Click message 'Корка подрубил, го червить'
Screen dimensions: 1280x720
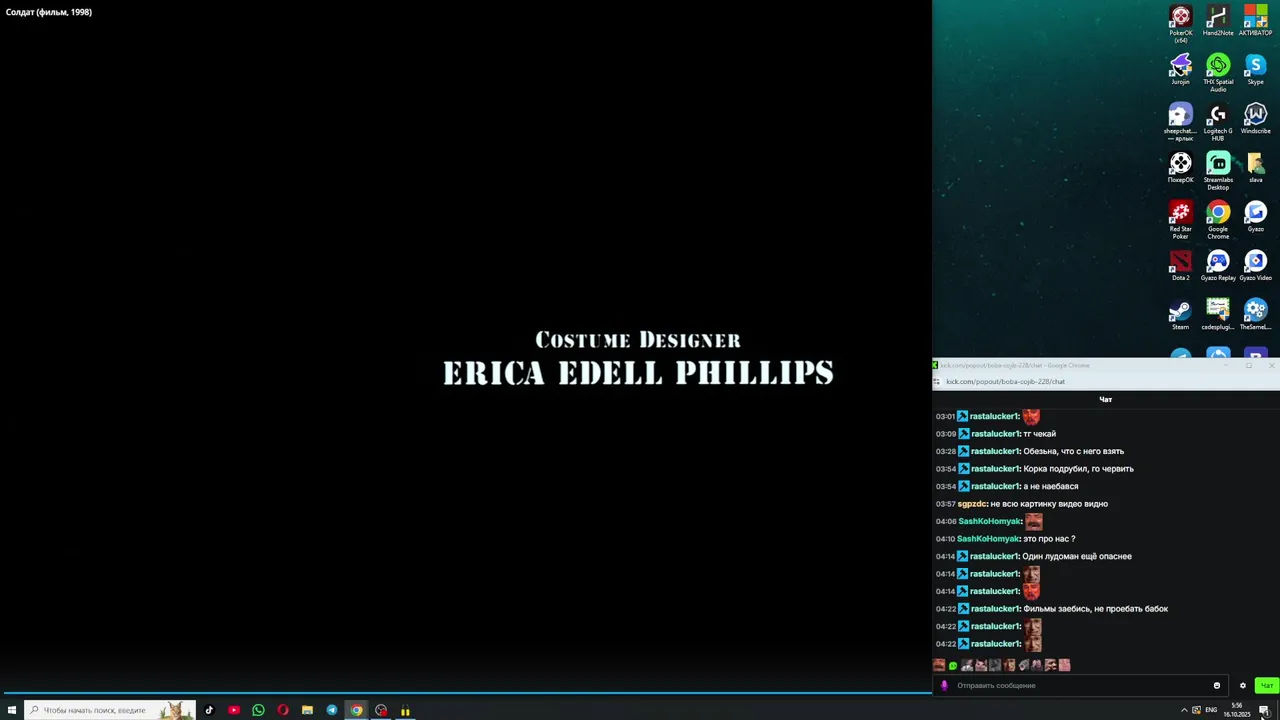click(x=1078, y=469)
